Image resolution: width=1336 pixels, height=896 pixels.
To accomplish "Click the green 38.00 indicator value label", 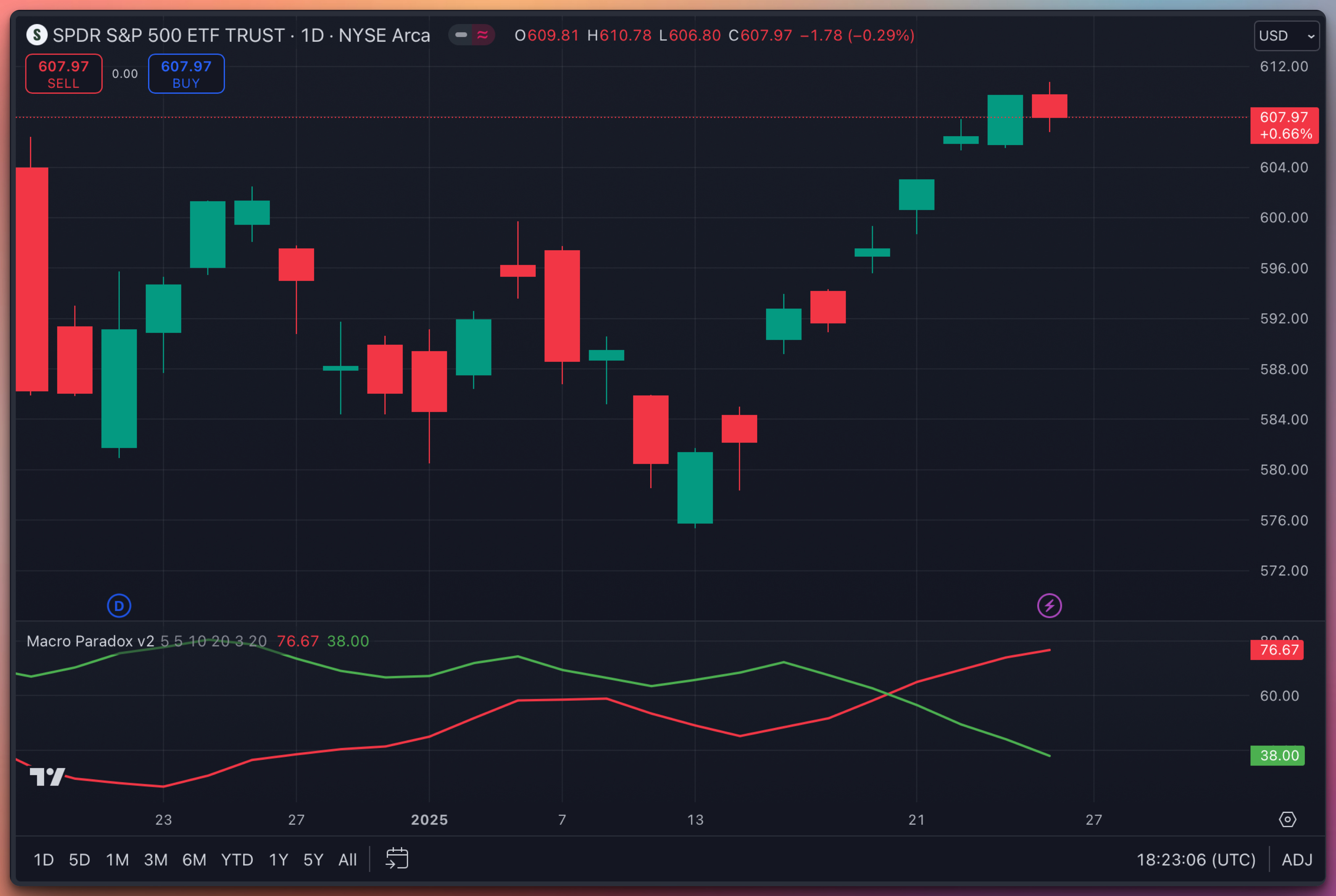I will point(1278,756).
